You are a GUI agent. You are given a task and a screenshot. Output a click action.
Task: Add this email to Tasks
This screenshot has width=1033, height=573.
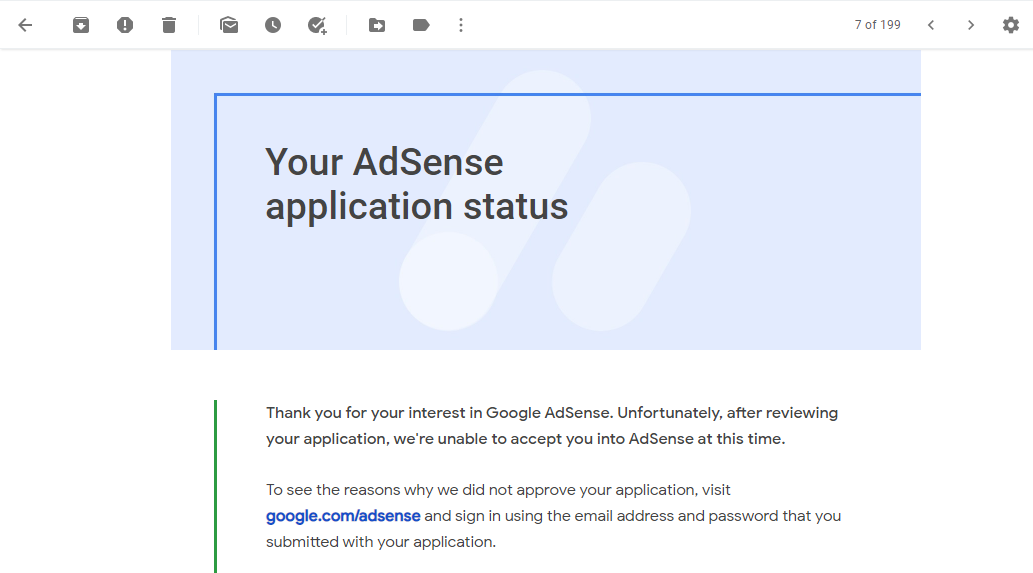point(317,25)
